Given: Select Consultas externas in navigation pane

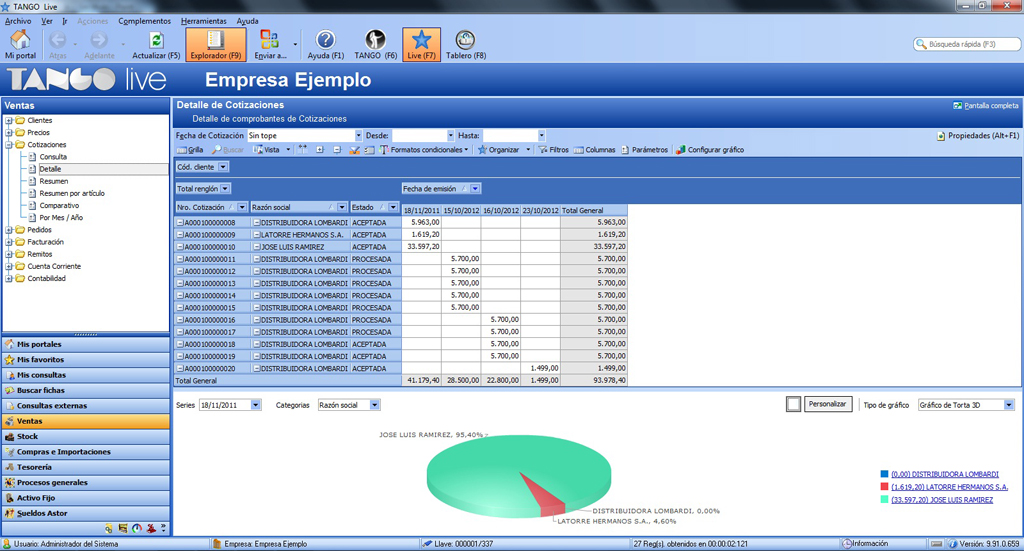Looking at the screenshot, I should (x=86, y=405).
